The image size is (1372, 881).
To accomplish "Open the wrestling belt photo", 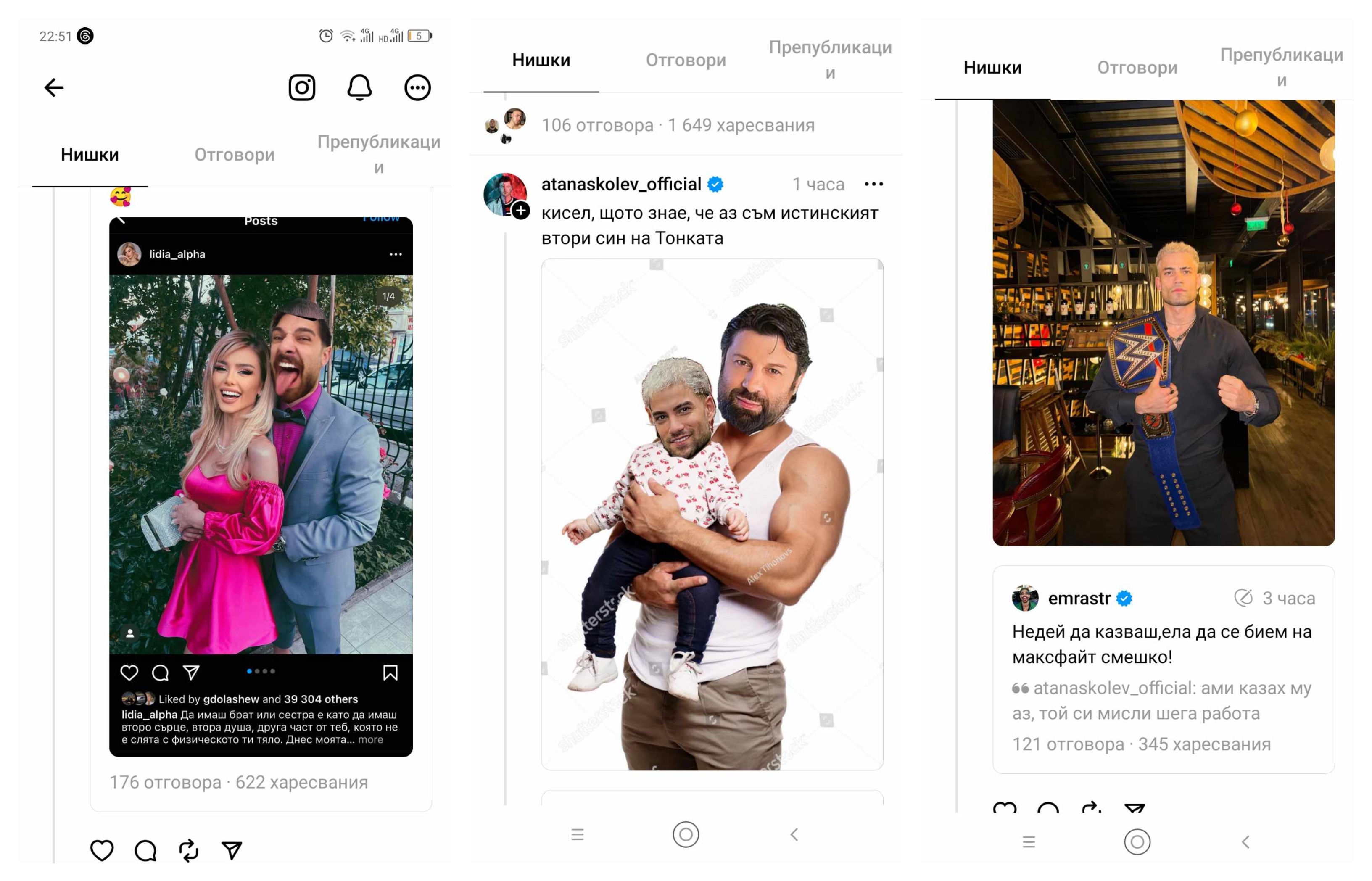I will click(1163, 323).
